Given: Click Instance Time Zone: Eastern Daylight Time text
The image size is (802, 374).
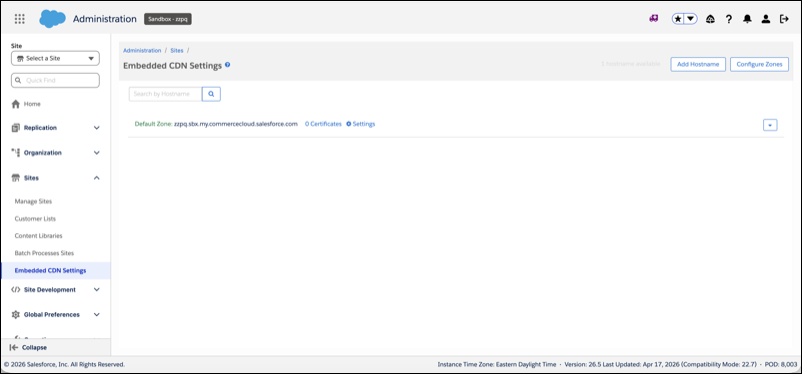Looking at the screenshot, I should coord(497,365).
